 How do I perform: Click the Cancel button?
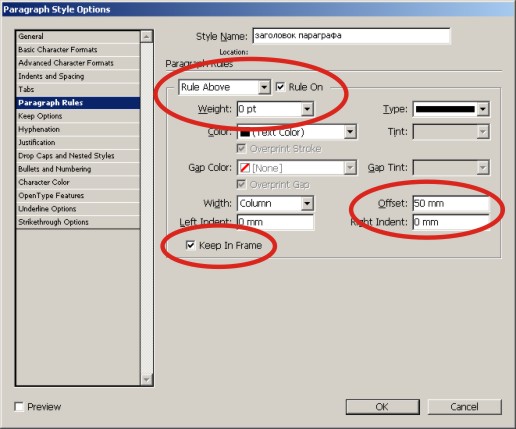464,407
